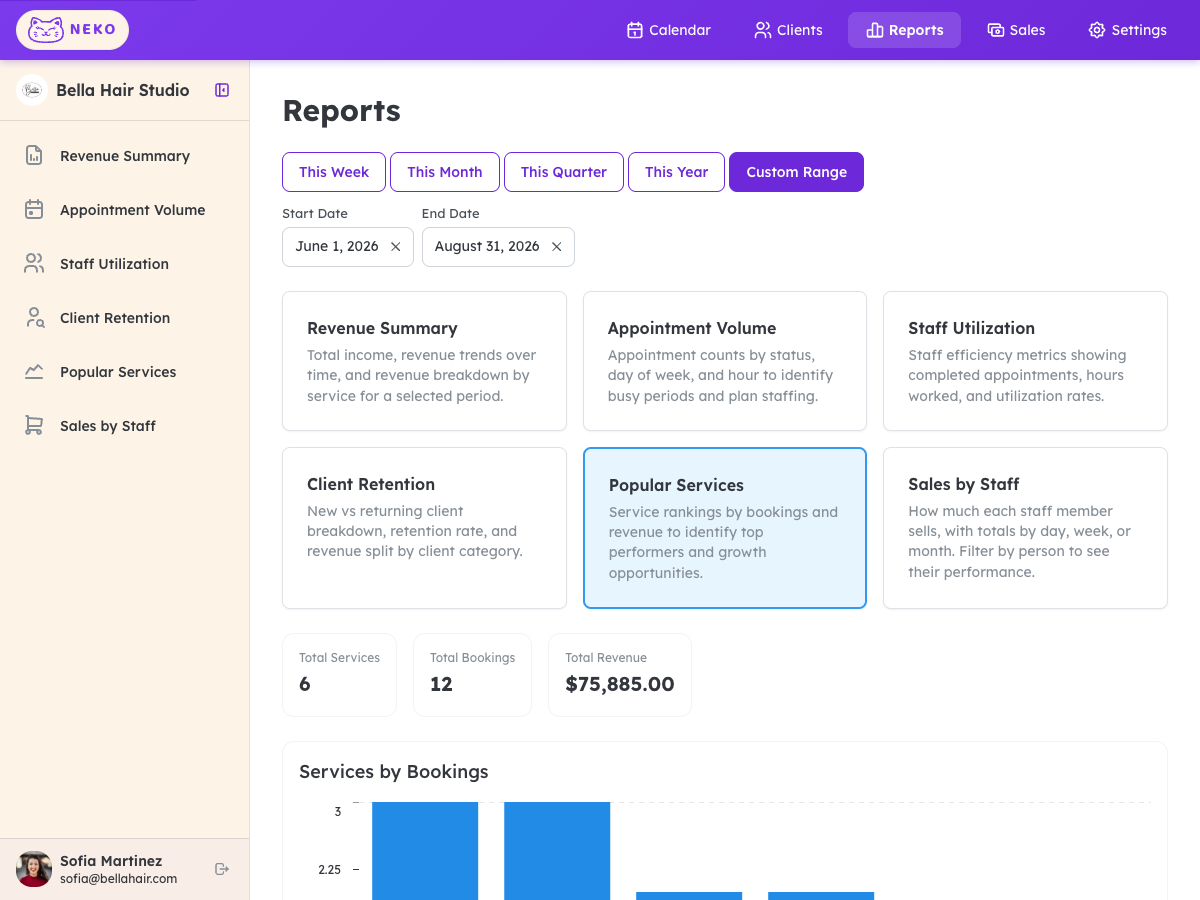This screenshot has width=1200, height=900.
Task: Click the Sales icon in top navigation
Action: pos(995,30)
